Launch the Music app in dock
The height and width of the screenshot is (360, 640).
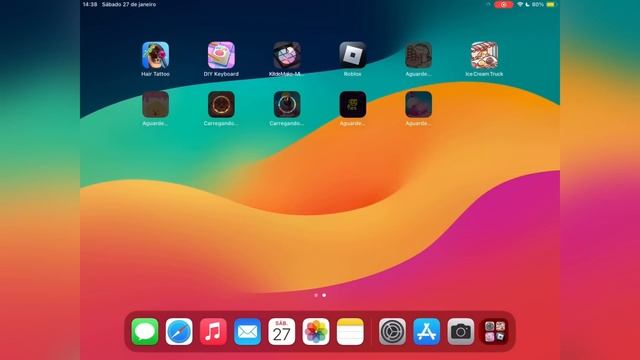213,331
